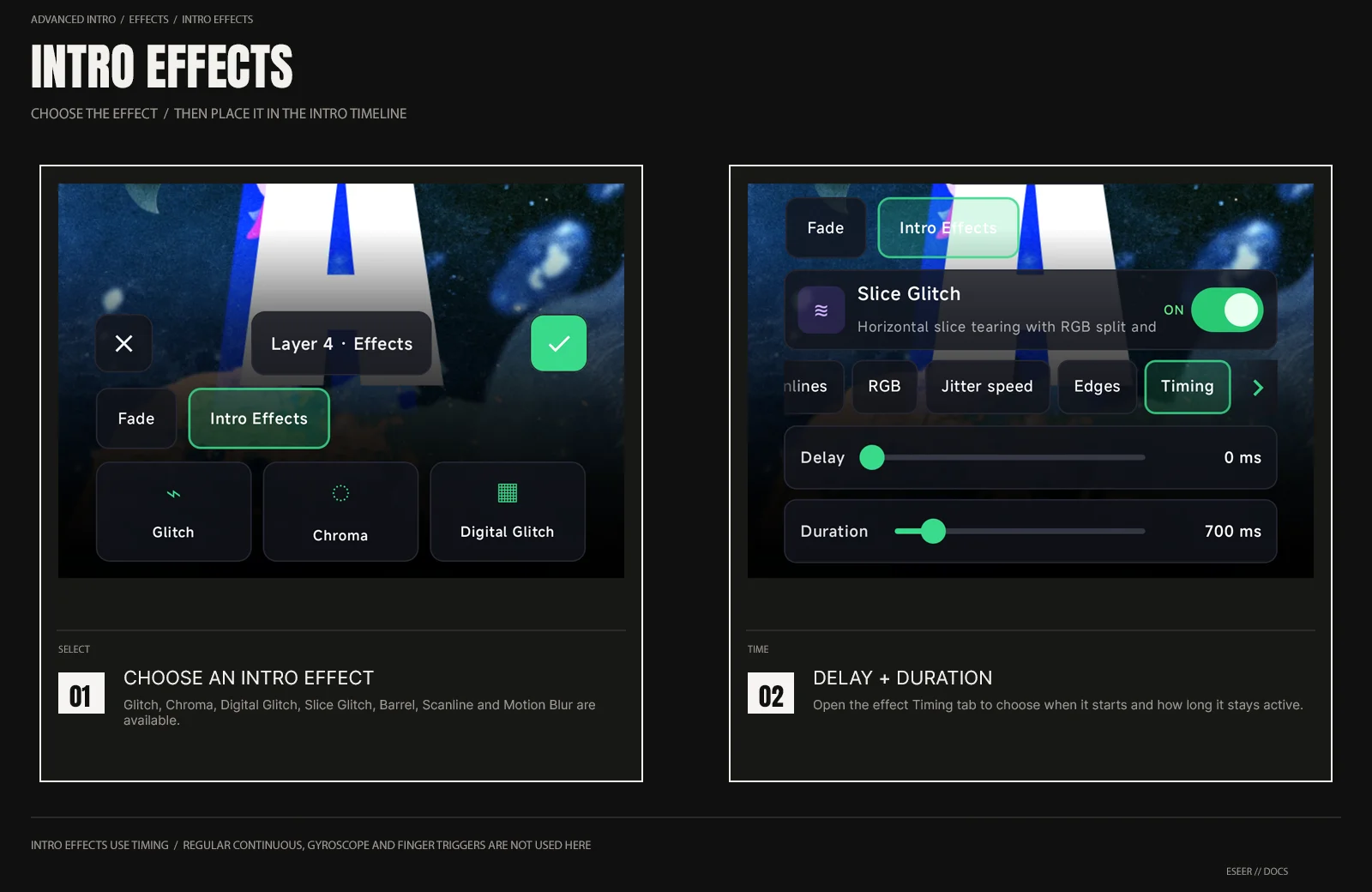Click the DELAY + DURATION heading
This screenshot has width=1372, height=892.
pos(902,678)
